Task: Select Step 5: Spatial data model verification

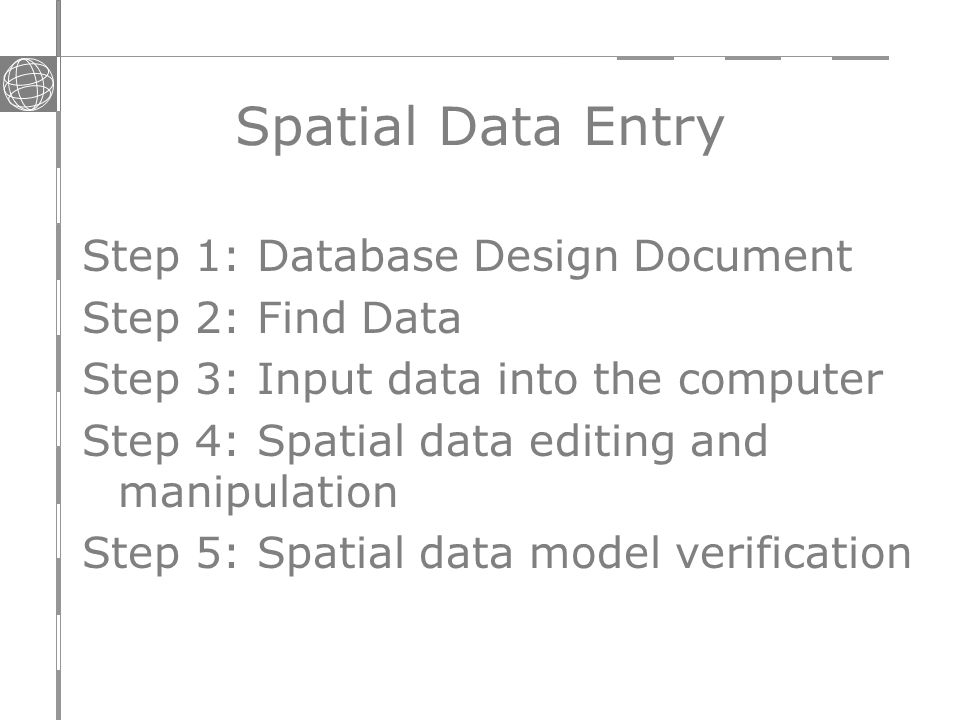Action: (x=497, y=554)
